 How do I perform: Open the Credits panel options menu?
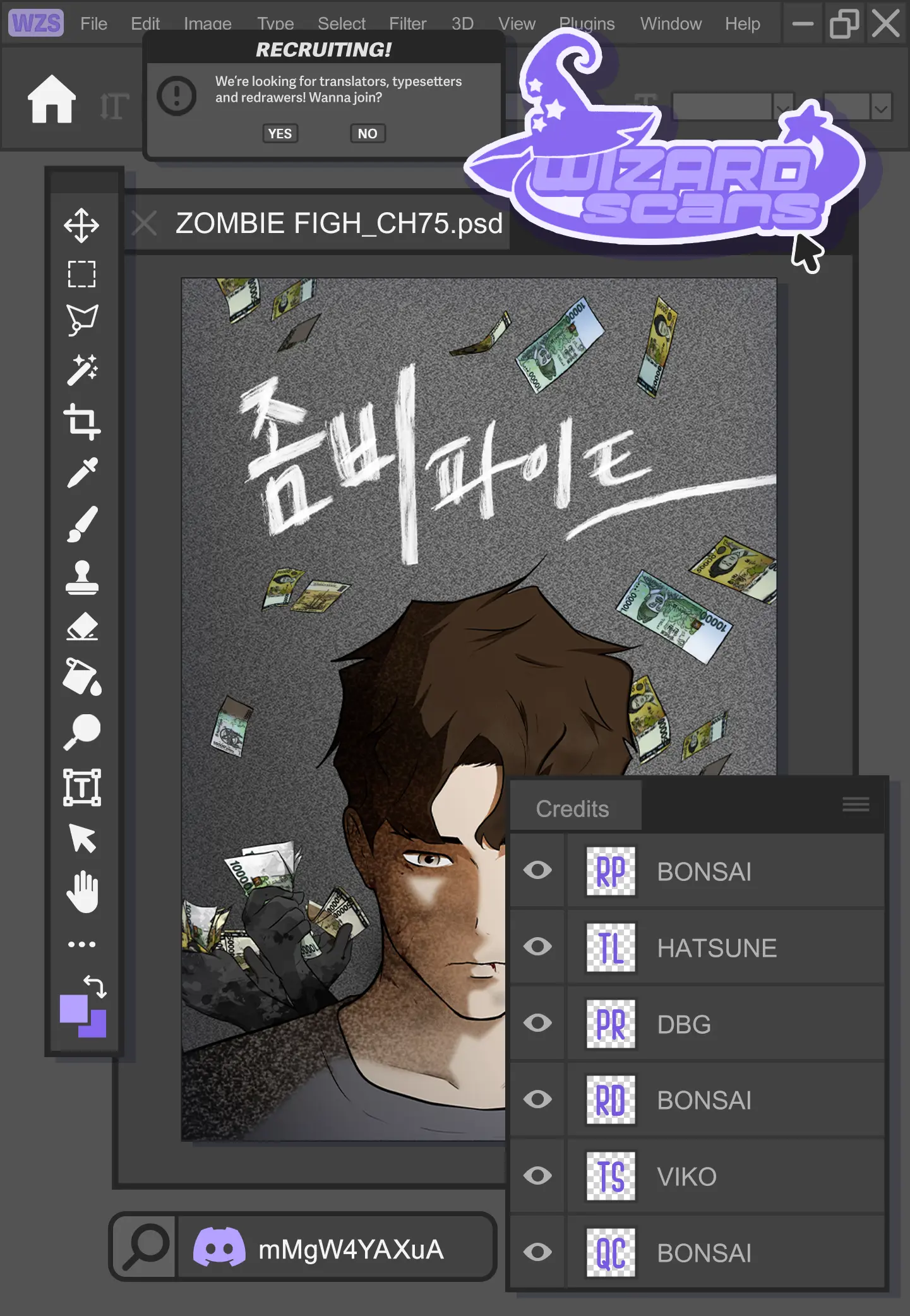pyautogui.click(x=856, y=805)
